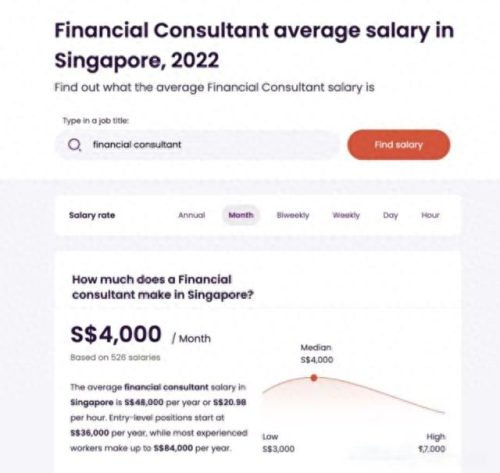Click the Low S$3,000 chart label
This screenshot has width=500, height=473.
click(x=278, y=443)
